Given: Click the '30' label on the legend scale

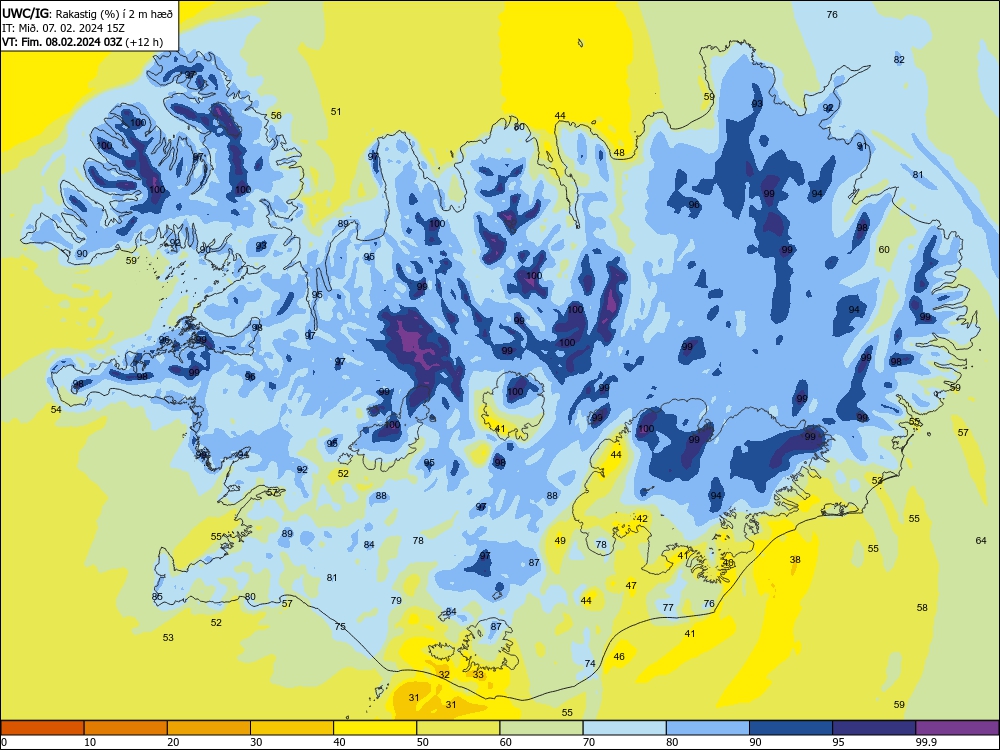Looking at the screenshot, I should [256, 742].
